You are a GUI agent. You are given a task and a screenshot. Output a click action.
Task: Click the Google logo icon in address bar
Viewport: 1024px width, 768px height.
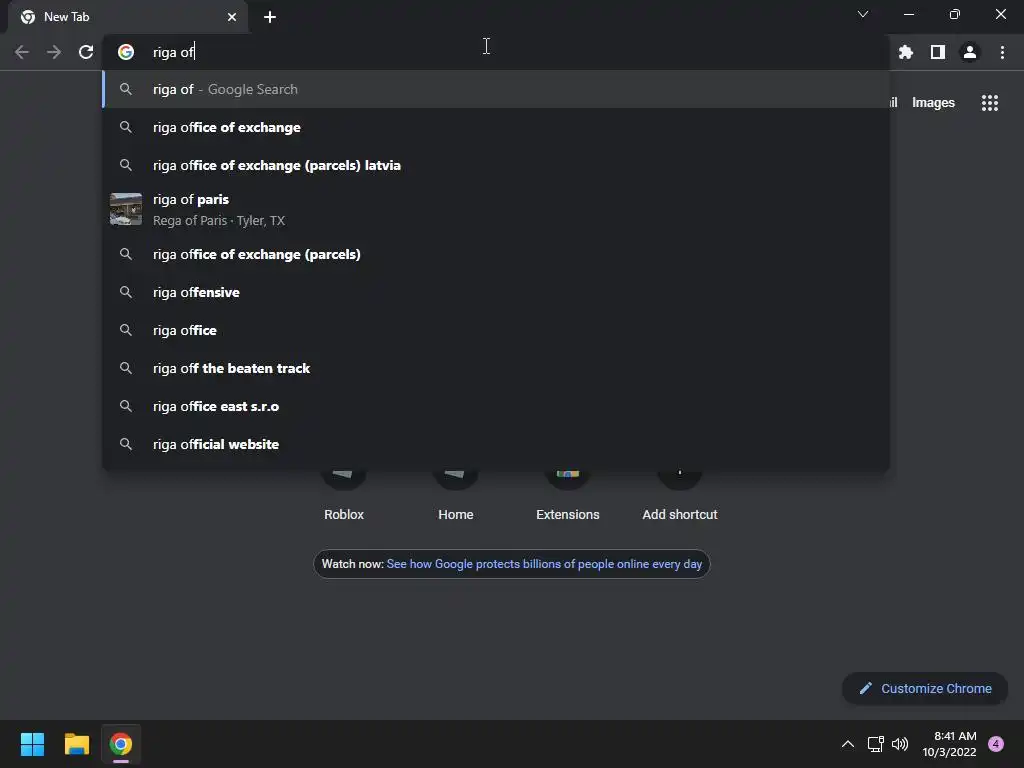[126, 52]
